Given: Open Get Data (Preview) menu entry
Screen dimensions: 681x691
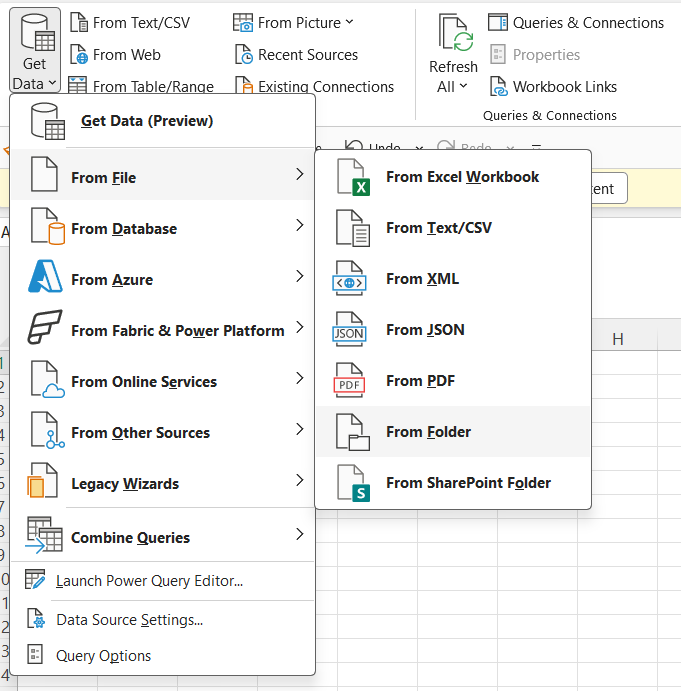Looking at the screenshot, I should [162, 121].
